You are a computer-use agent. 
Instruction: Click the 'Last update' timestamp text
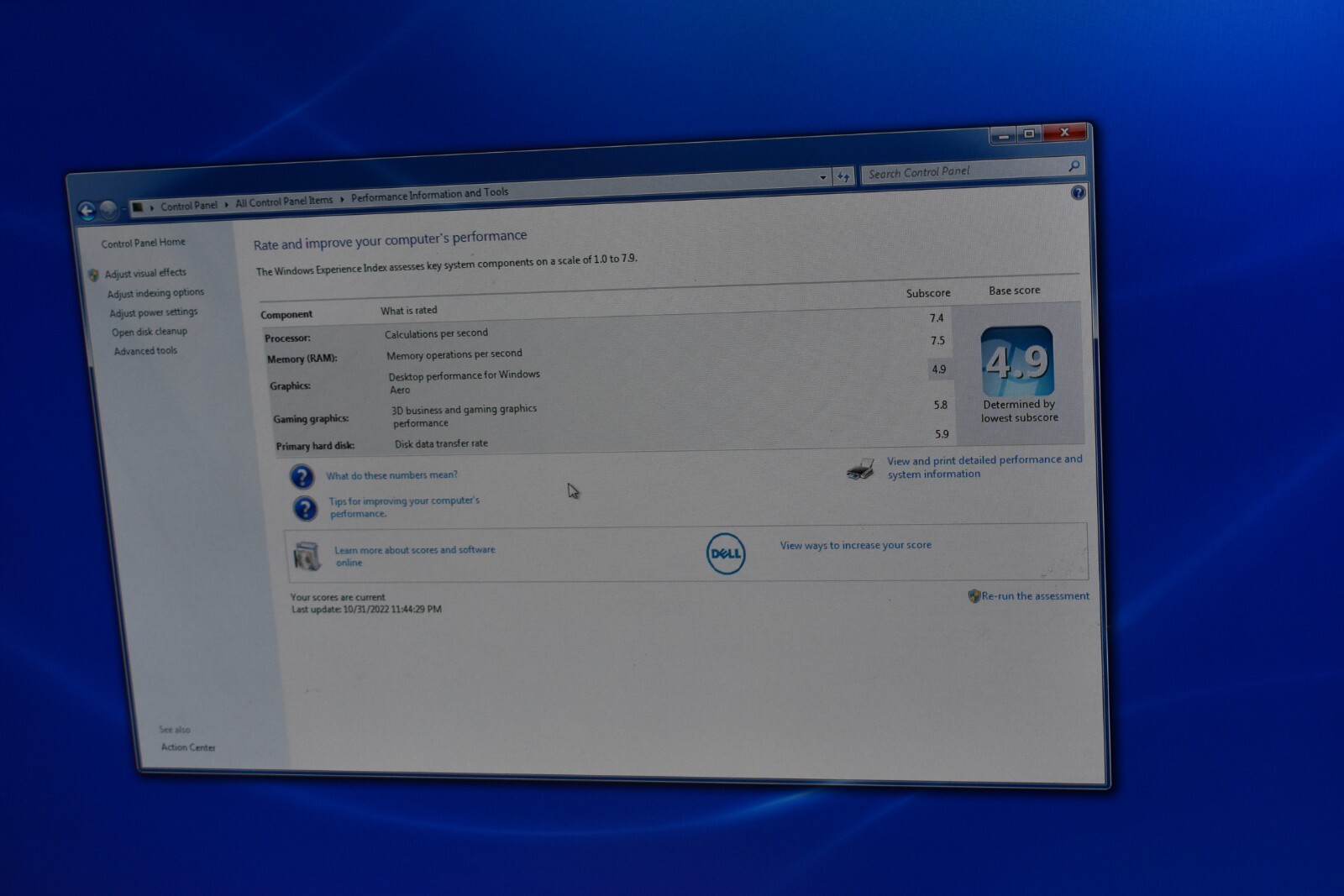click(x=366, y=610)
